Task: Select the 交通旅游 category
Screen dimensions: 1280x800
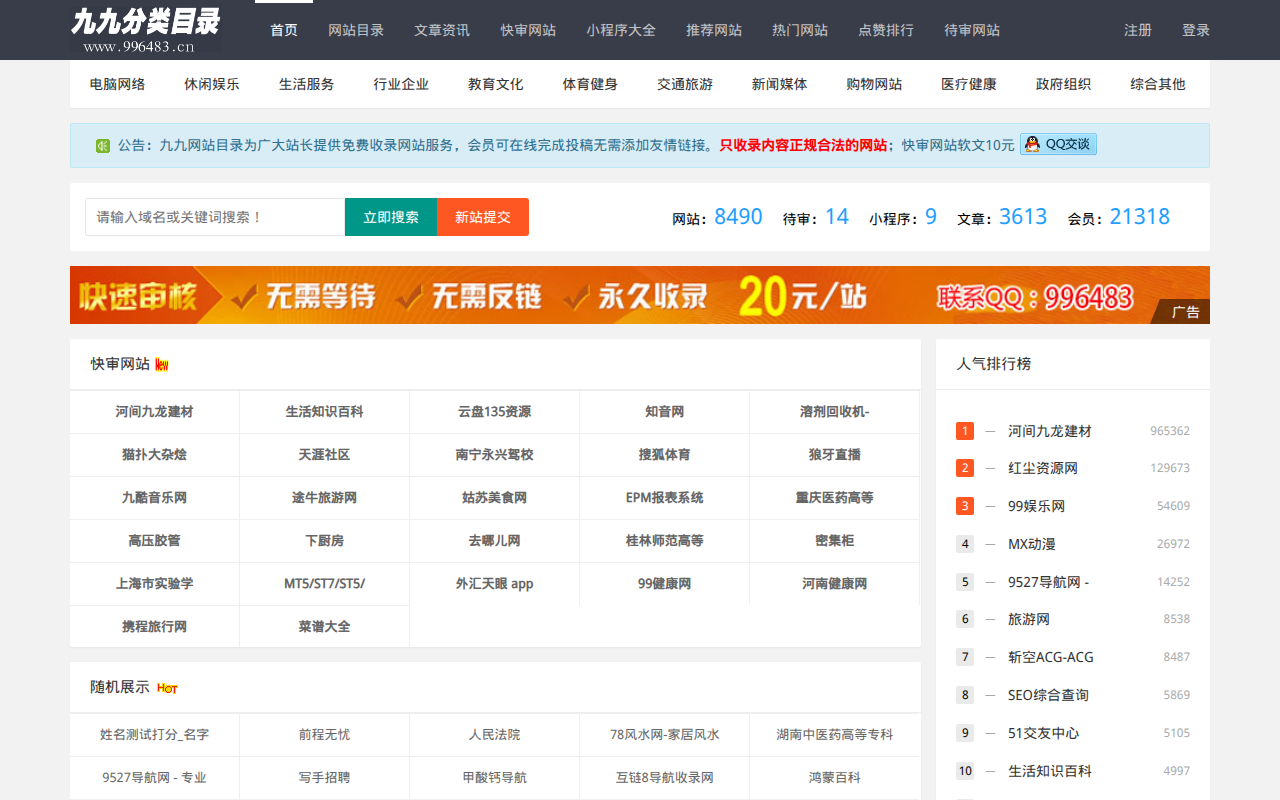Action: (685, 84)
